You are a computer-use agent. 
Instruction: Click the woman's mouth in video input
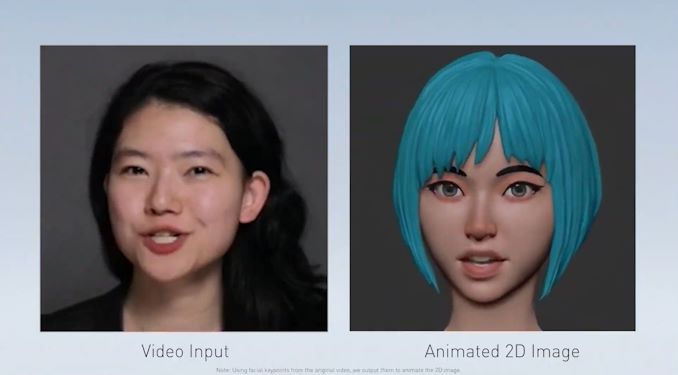tap(164, 240)
